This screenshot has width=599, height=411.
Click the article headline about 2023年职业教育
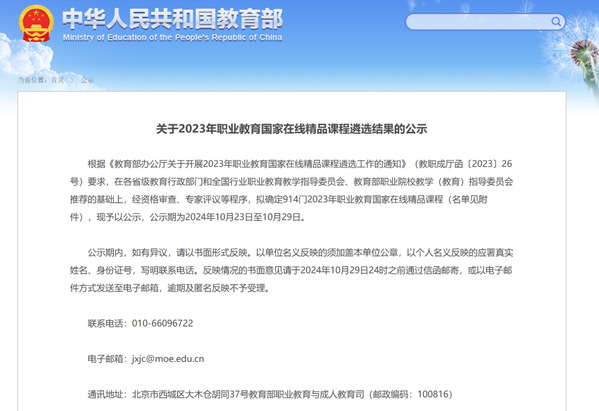(x=291, y=129)
